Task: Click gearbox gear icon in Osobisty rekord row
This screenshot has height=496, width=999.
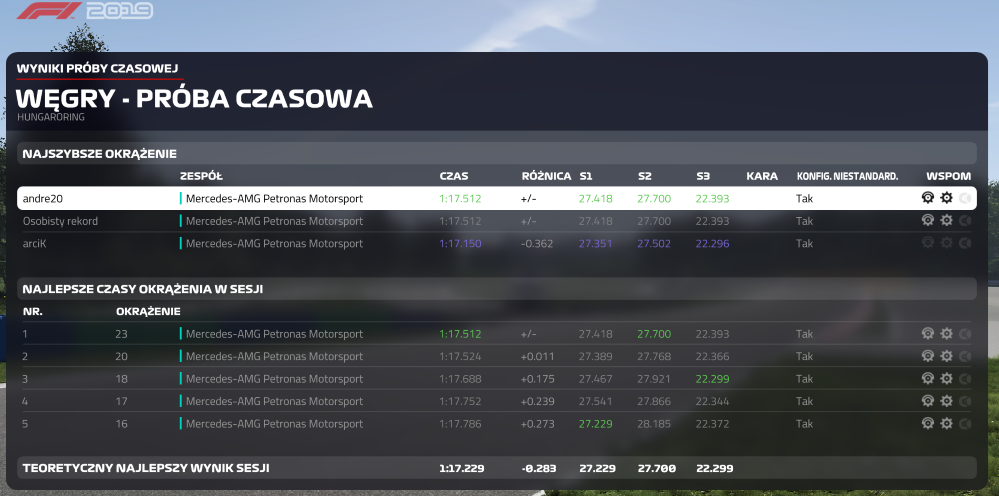Action: coord(947,220)
